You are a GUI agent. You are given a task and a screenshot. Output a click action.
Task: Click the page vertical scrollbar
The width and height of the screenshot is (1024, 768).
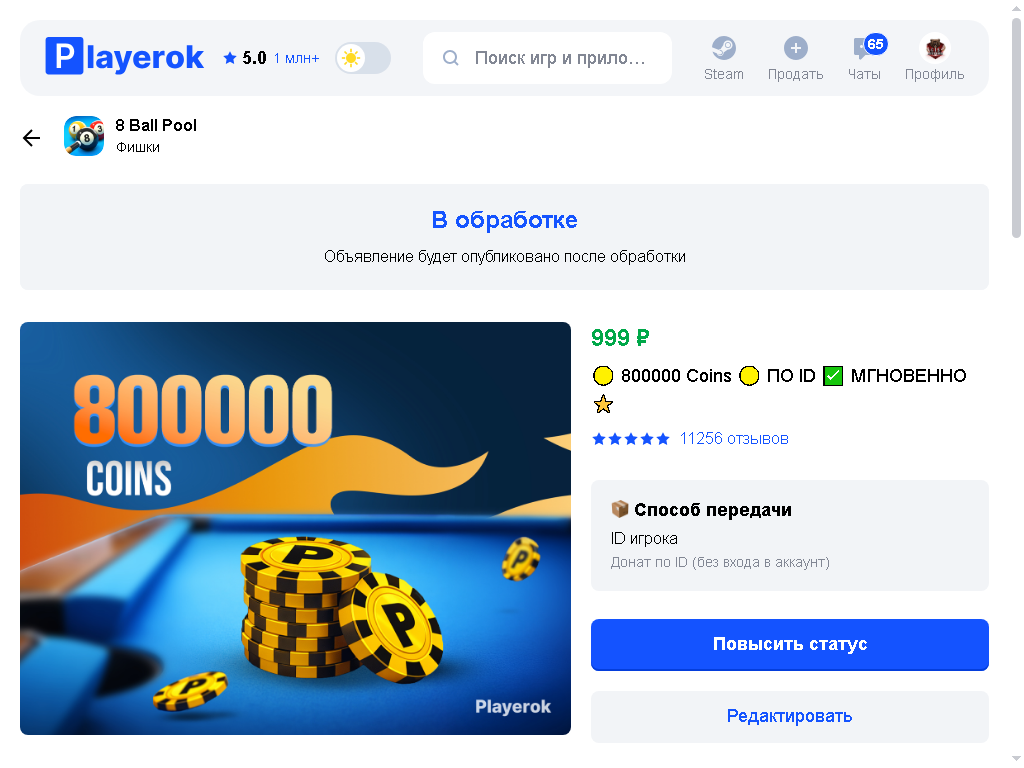coord(1016,128)
